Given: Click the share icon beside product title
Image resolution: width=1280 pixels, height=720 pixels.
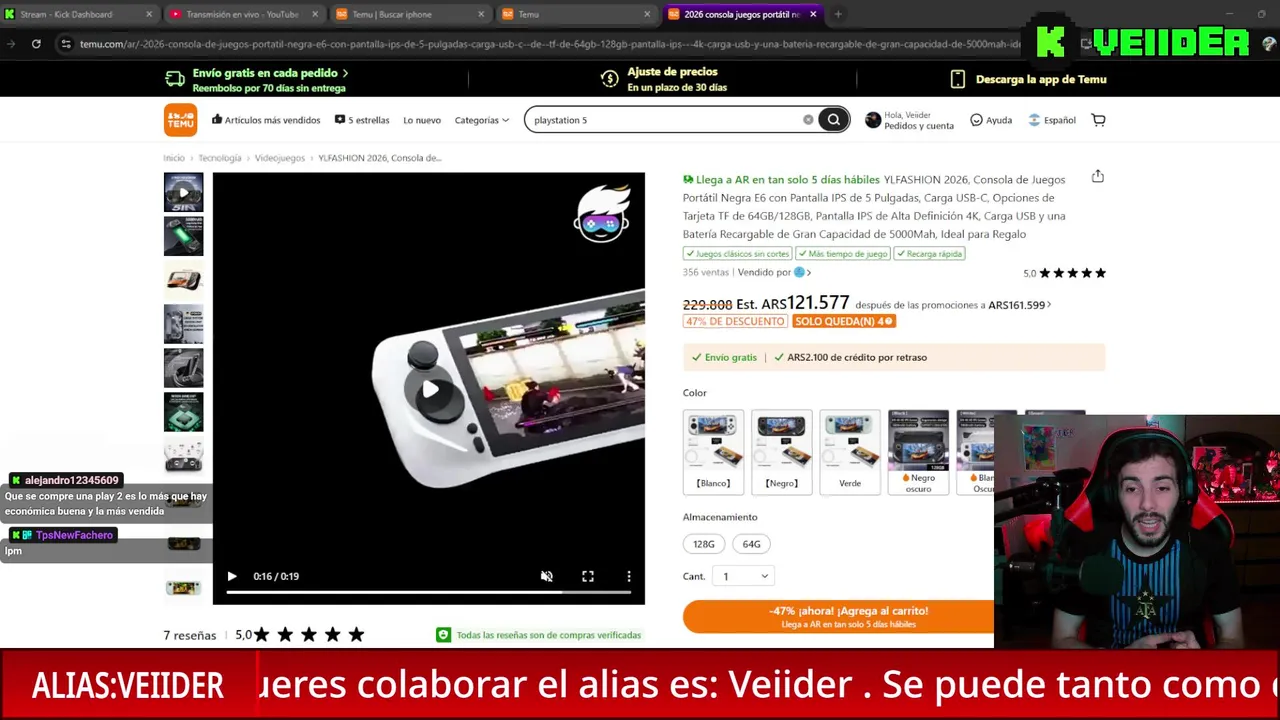Looking at the screenshot, I should coord(1098,177).
